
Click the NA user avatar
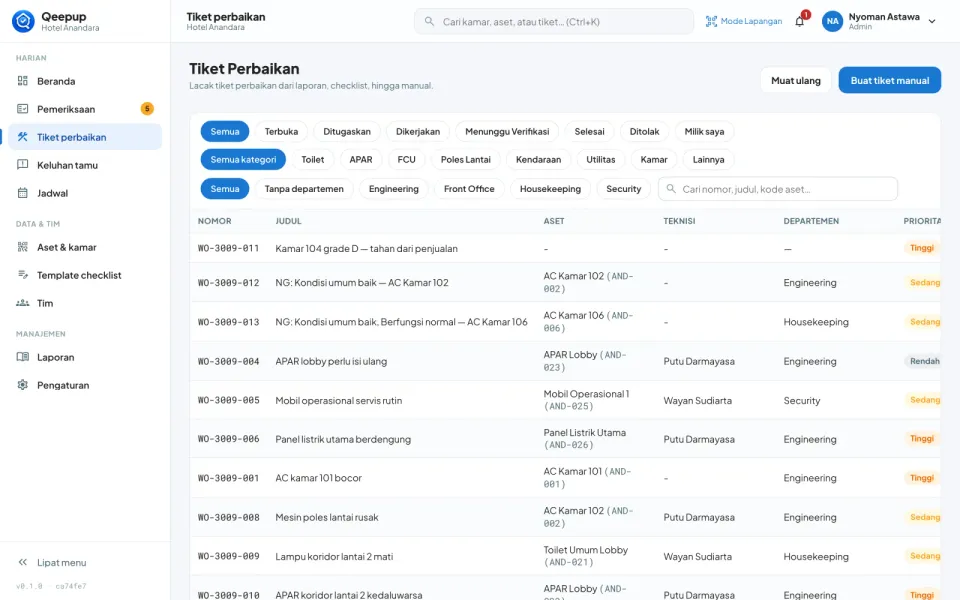(x=832, y=21)
